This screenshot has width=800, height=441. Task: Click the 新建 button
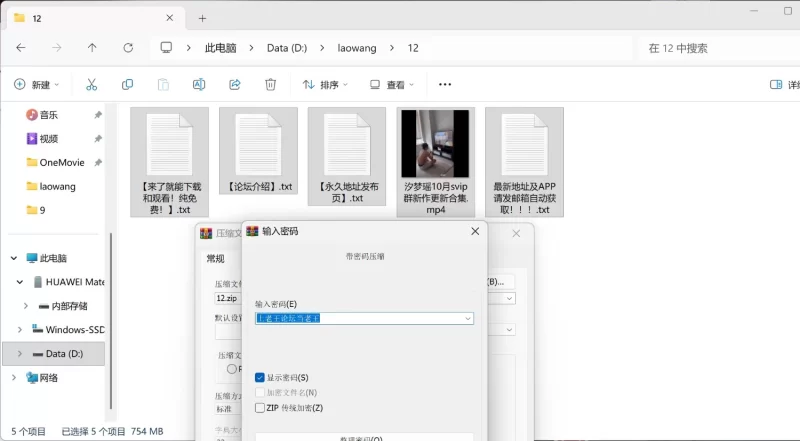[x=36, y=85]
